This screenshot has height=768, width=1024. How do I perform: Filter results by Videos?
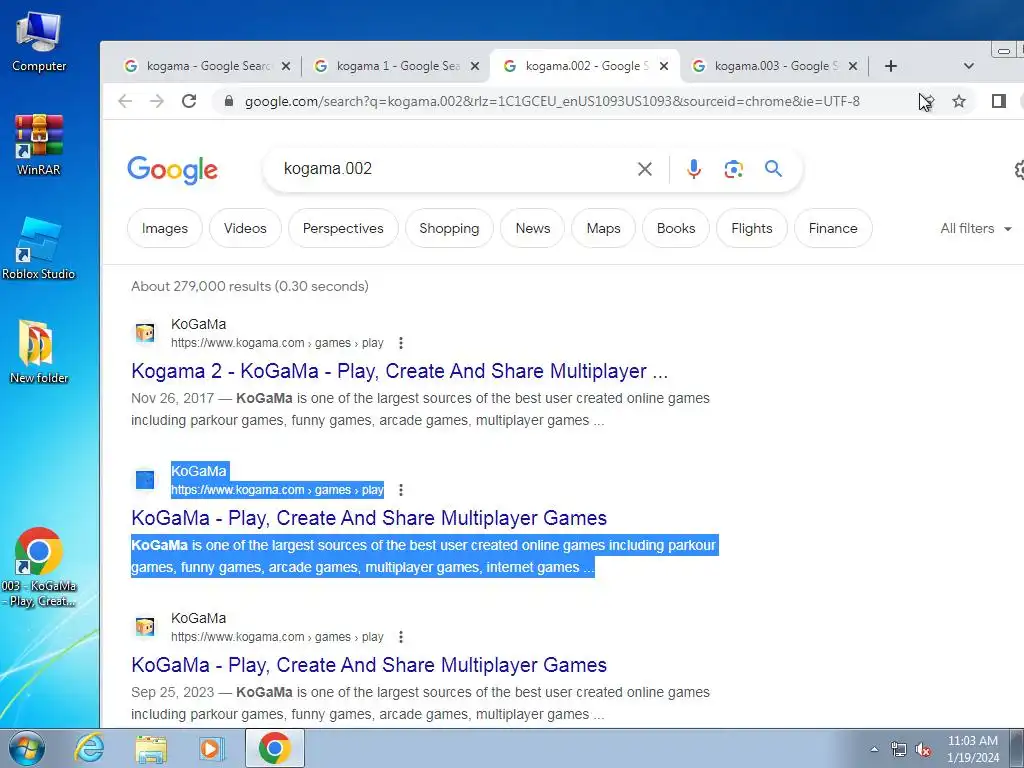coord(245,229)
